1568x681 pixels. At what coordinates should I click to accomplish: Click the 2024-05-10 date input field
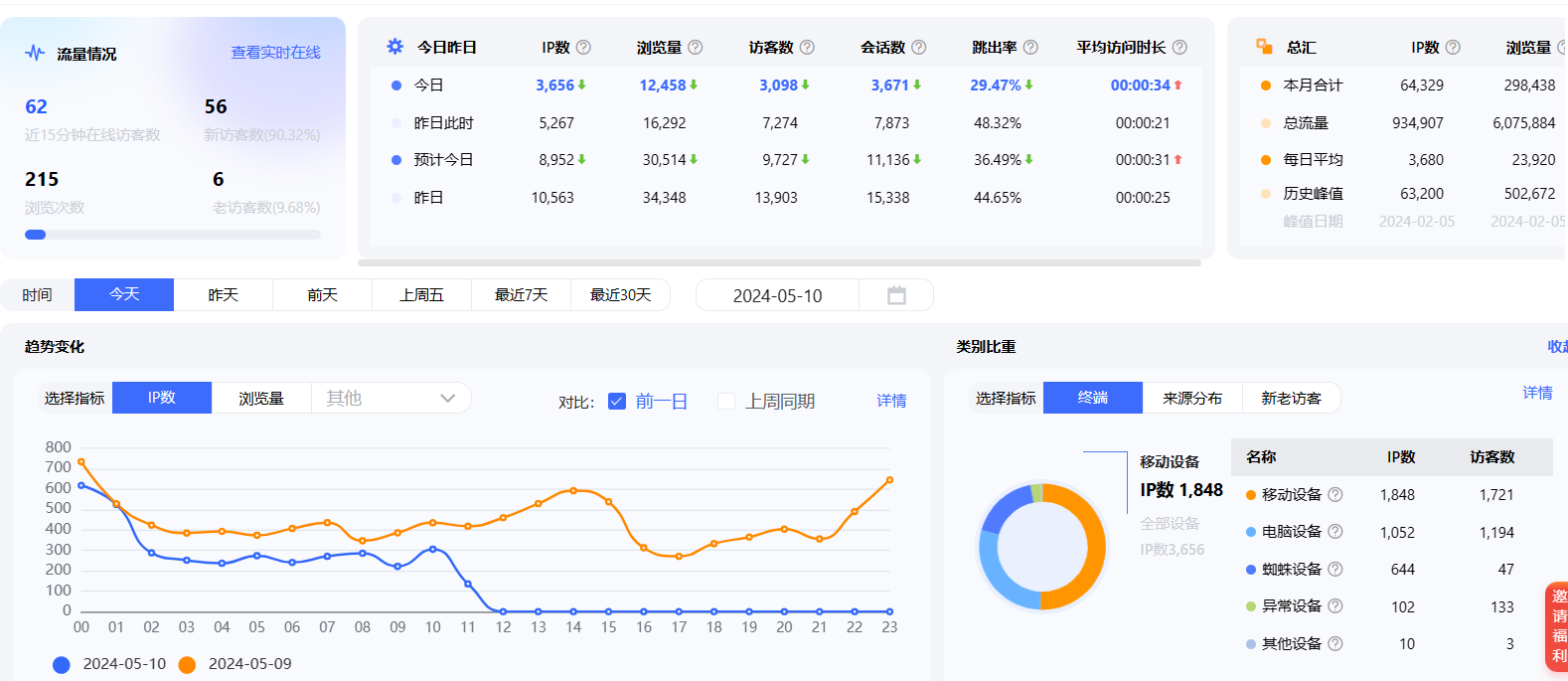(777, 295)
